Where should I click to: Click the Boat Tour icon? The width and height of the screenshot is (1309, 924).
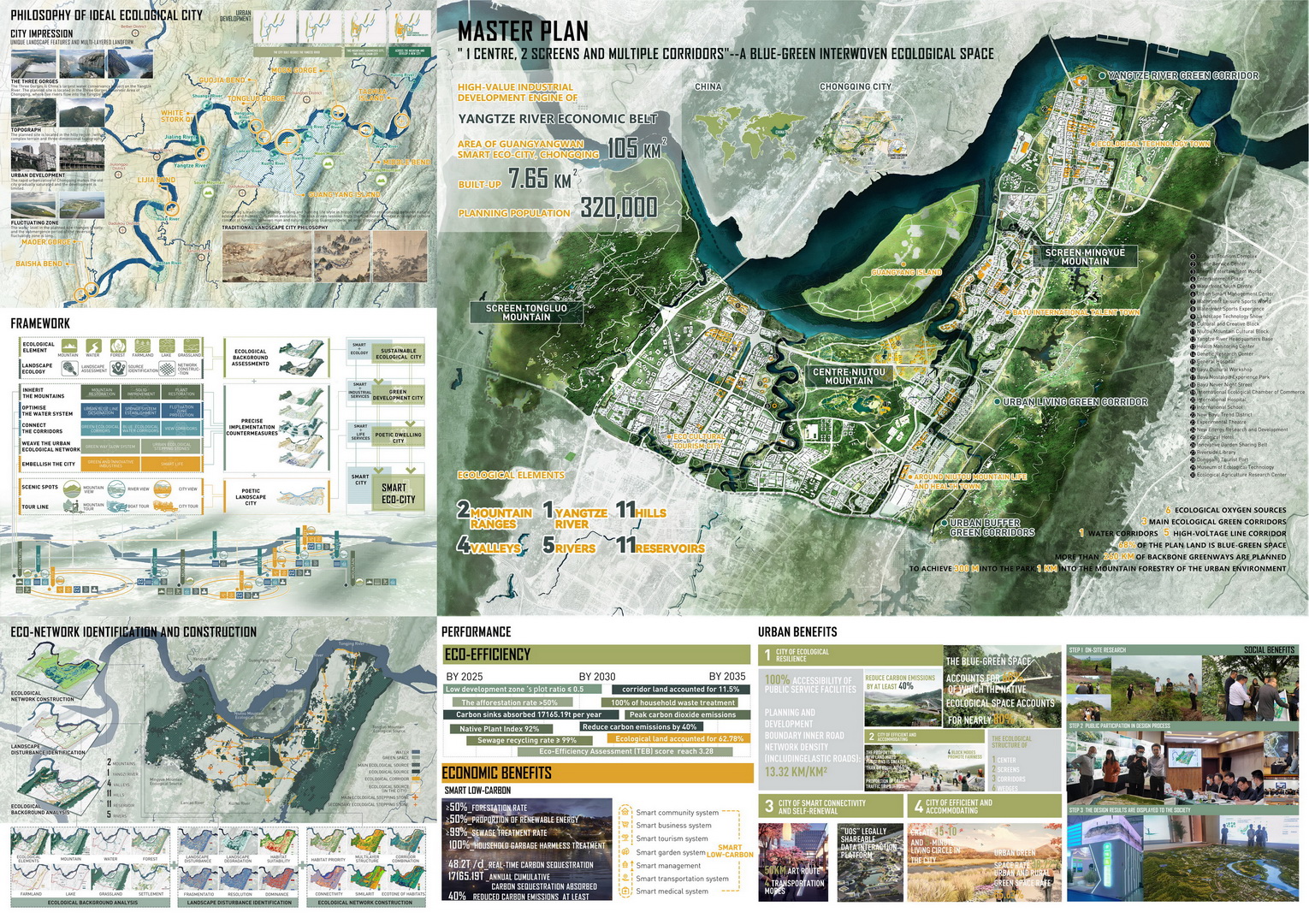pos(117,506)
